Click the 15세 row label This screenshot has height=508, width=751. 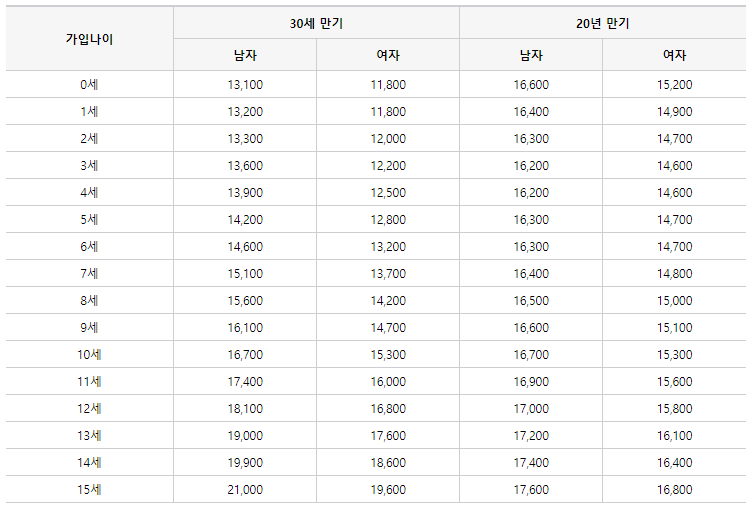pyautogui.click(x=89, y=489)
